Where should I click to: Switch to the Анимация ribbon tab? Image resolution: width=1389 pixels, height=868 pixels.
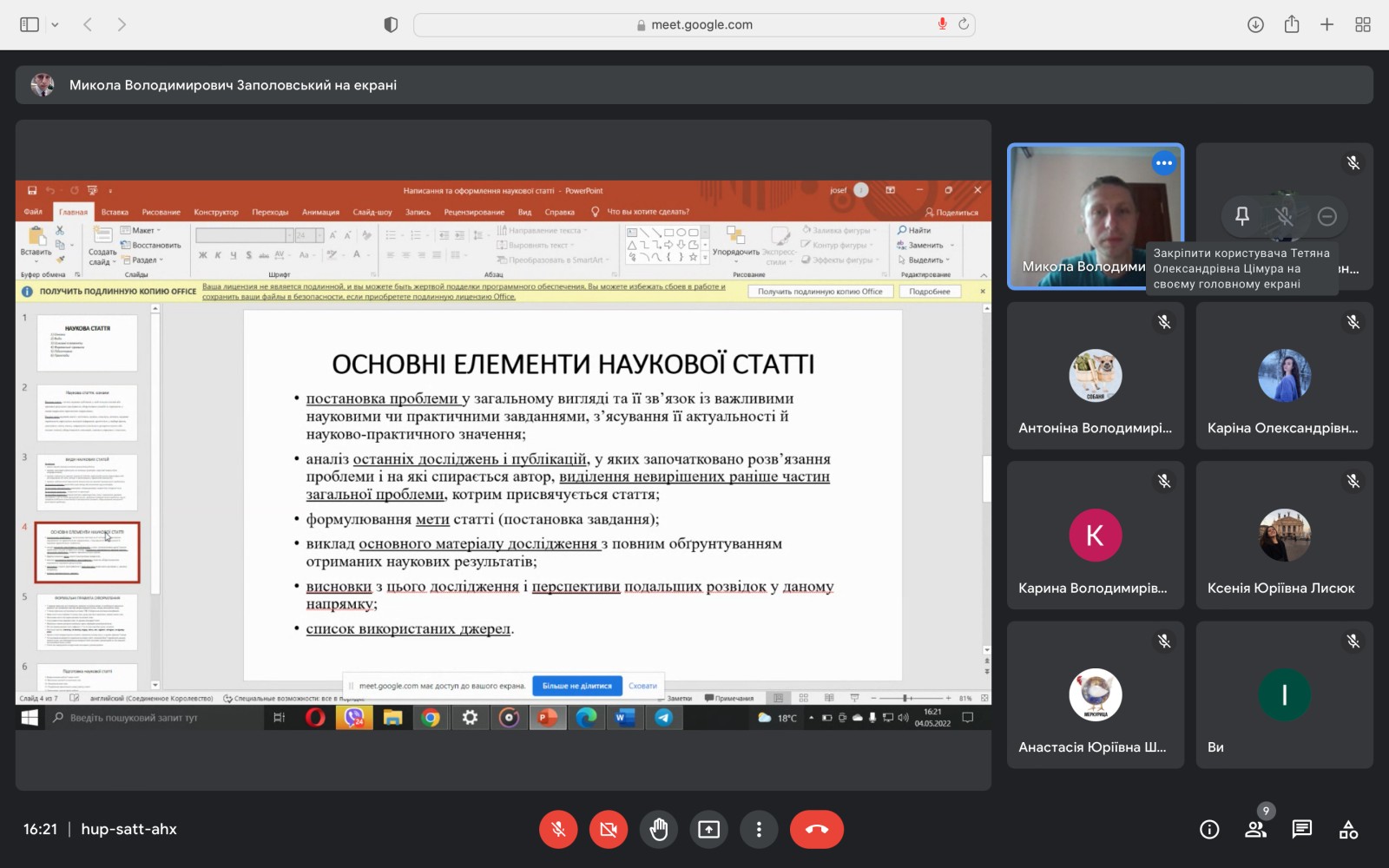[320, 212]
